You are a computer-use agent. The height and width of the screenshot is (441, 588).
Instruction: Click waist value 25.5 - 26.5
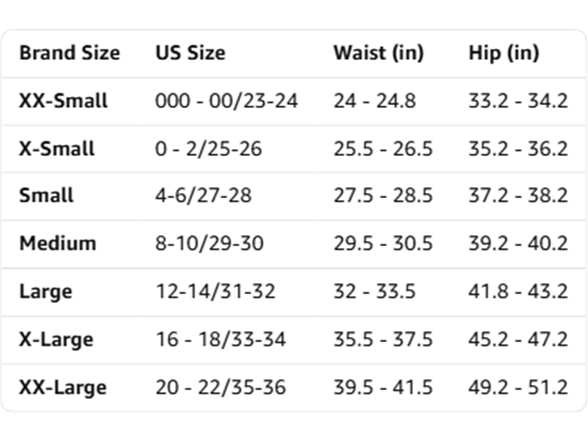point(383,149)
